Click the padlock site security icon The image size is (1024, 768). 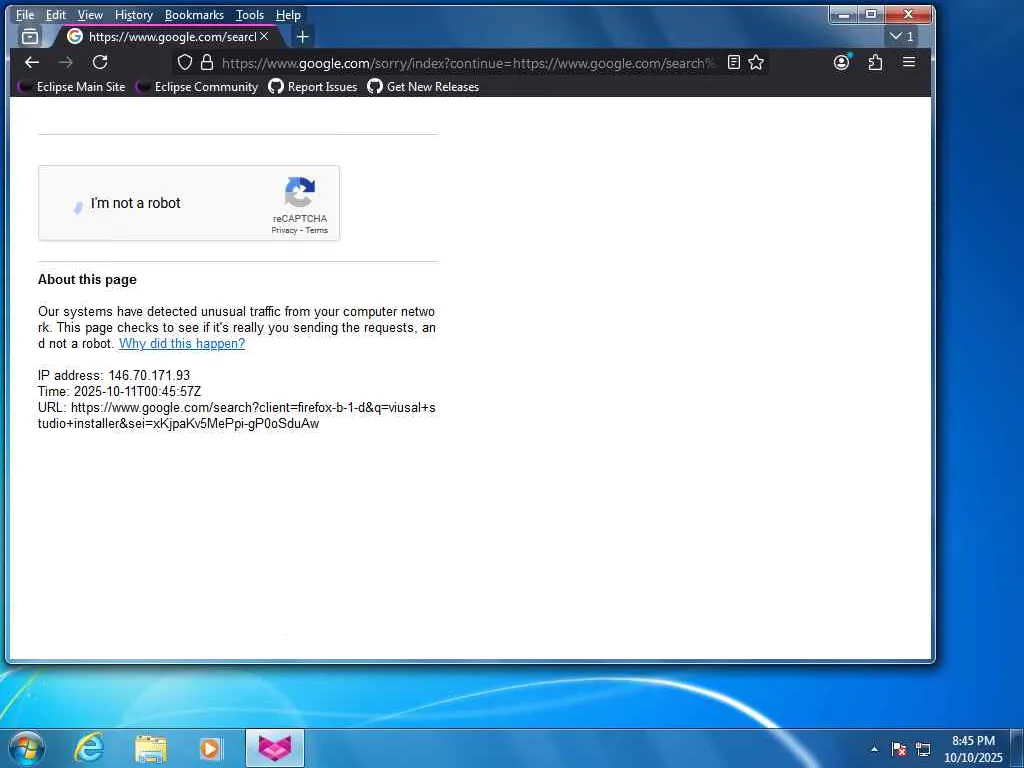coord(207,63)
